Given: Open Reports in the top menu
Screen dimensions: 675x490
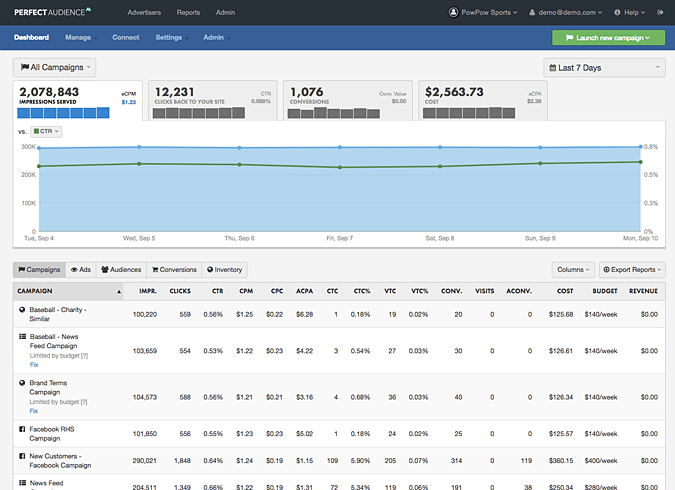Looking at the screenshot, I should pyautogui.click(x=188, y=13).
